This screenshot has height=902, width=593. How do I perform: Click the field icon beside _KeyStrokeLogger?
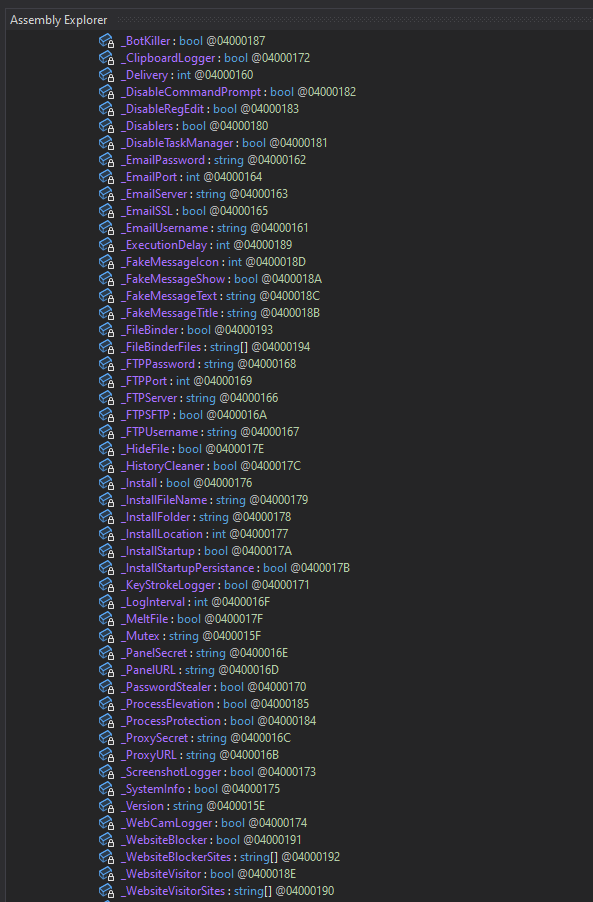tap(106, 585)
